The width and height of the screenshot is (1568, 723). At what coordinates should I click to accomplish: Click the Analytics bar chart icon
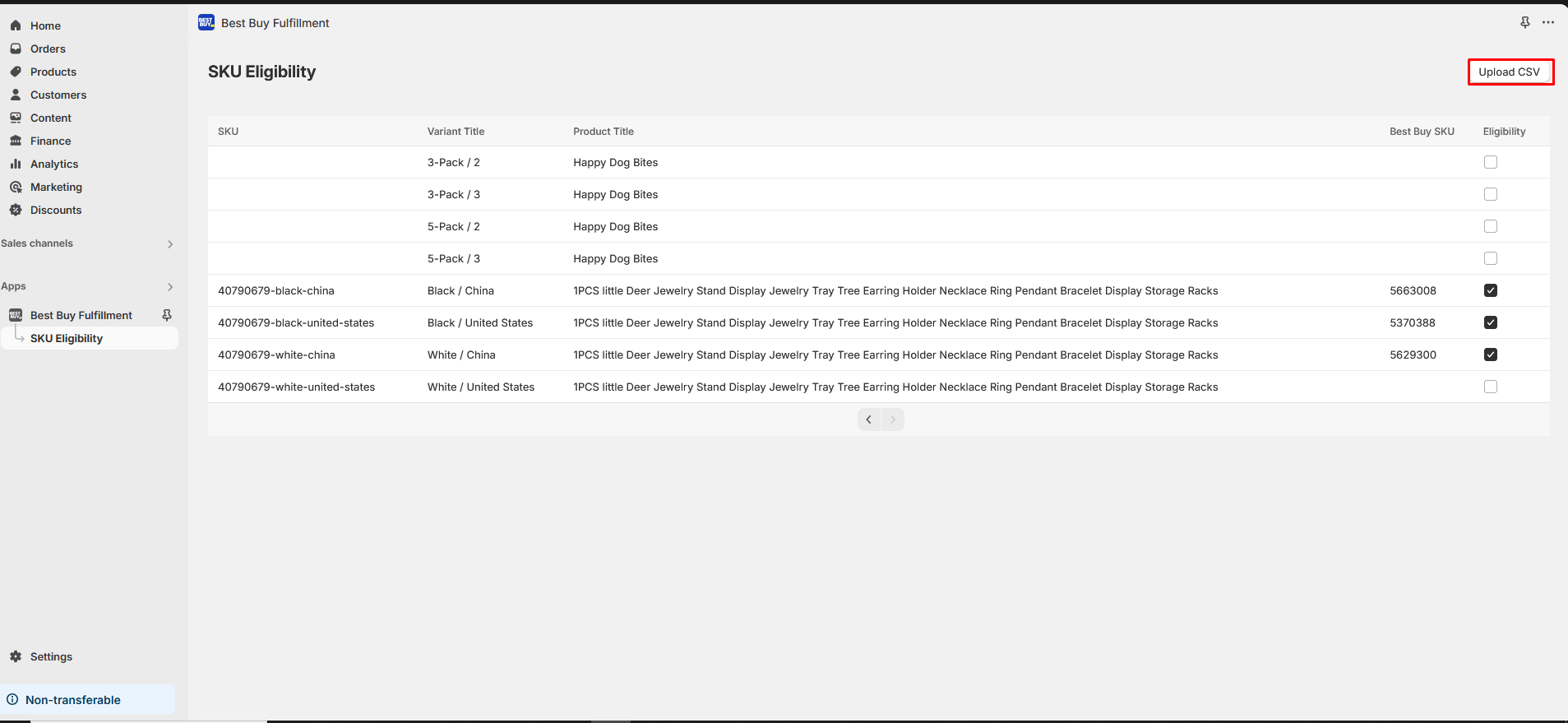pyautogui.click(x=16, y=164)
